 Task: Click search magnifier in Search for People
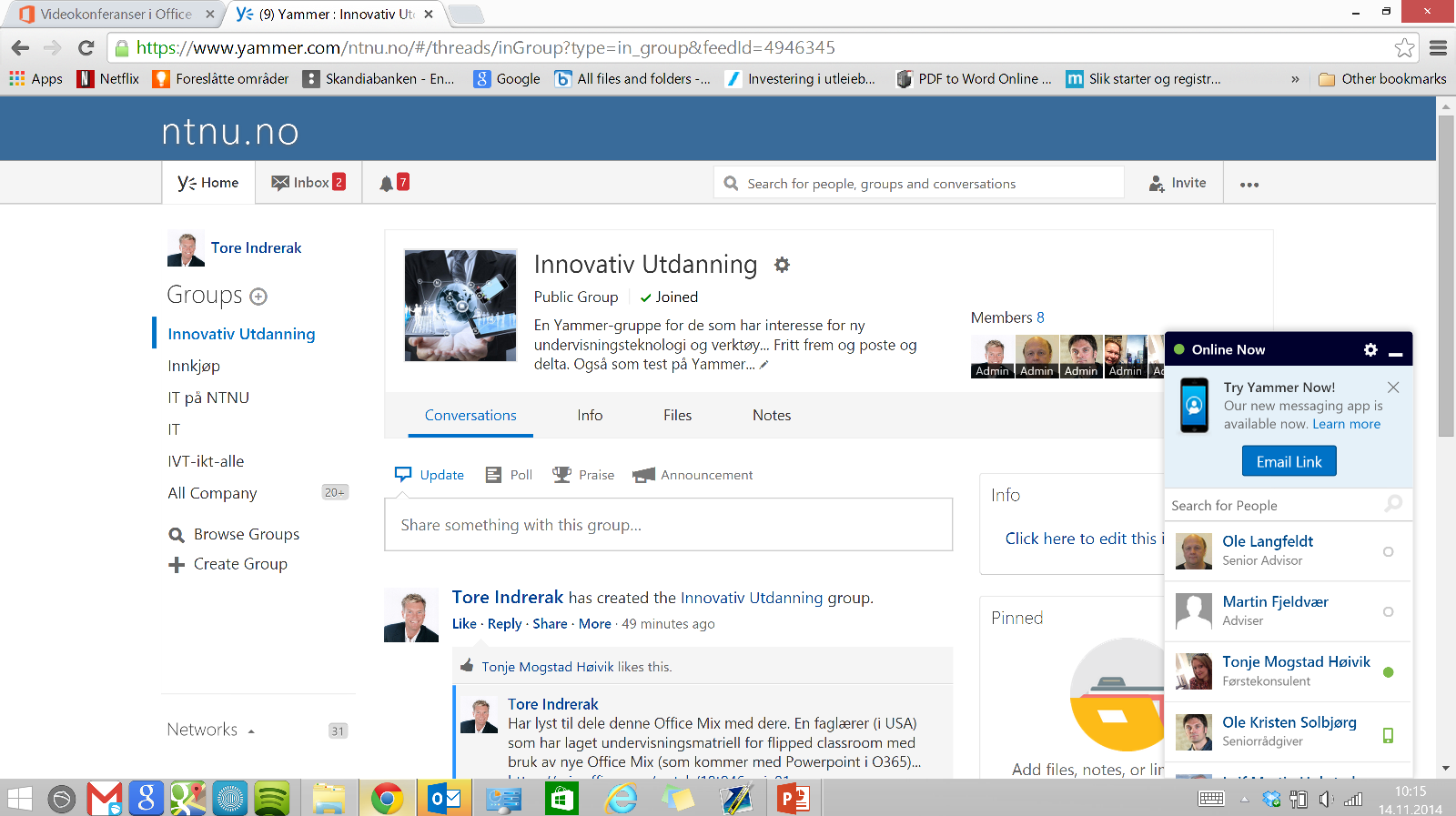[x=1393, y=504]
